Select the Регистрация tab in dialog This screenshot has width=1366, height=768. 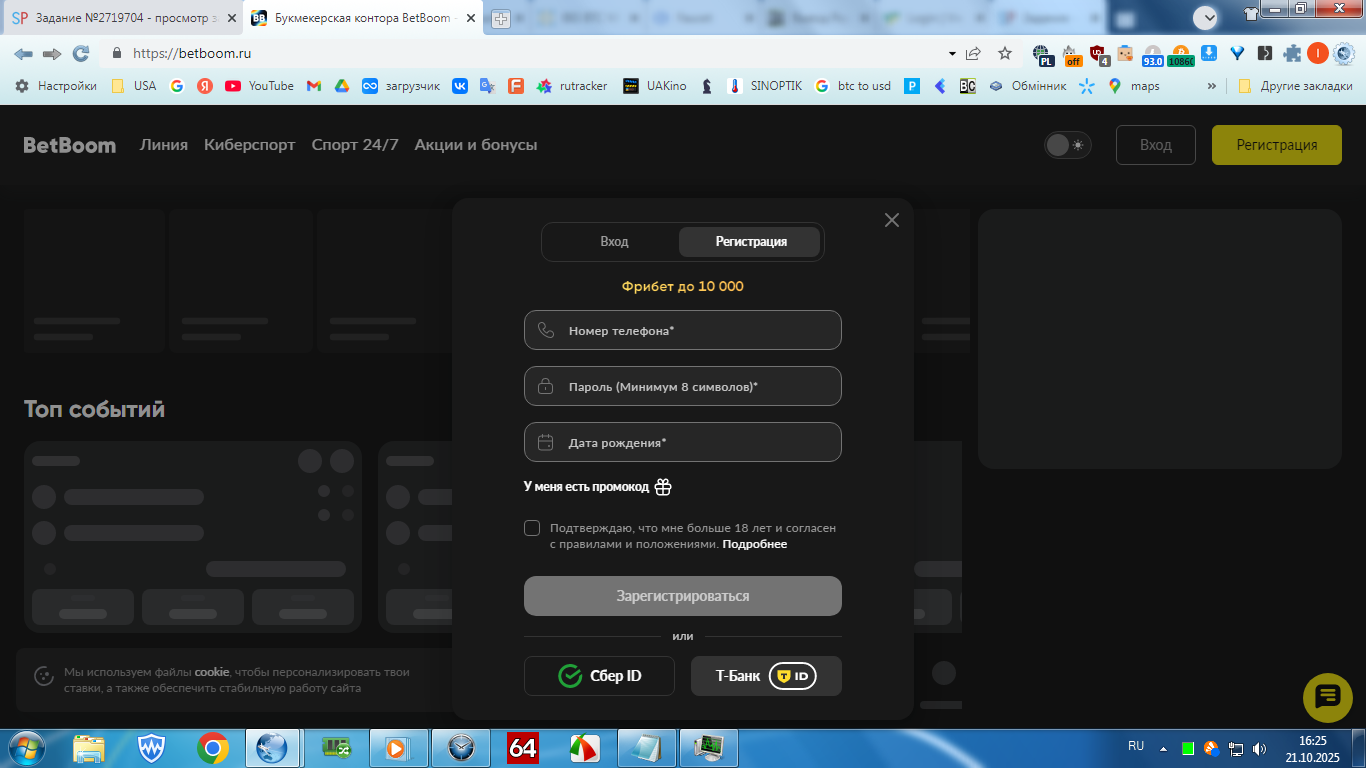tap(750, 242)
